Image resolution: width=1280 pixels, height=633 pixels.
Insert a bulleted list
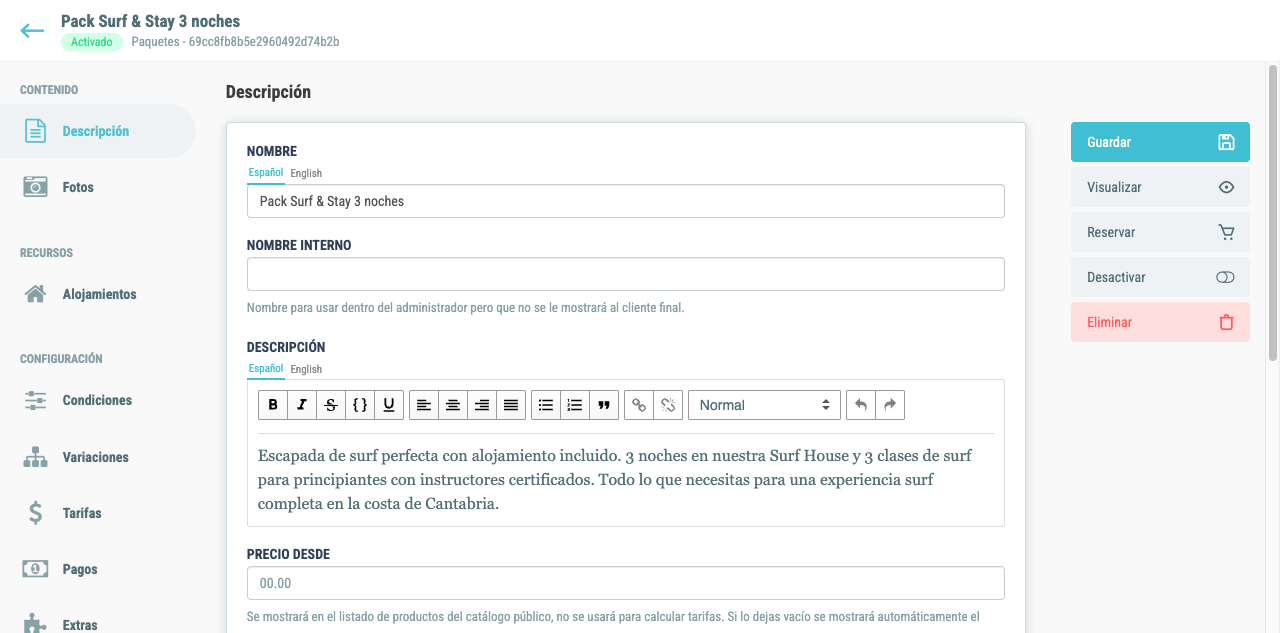point(546,405)
